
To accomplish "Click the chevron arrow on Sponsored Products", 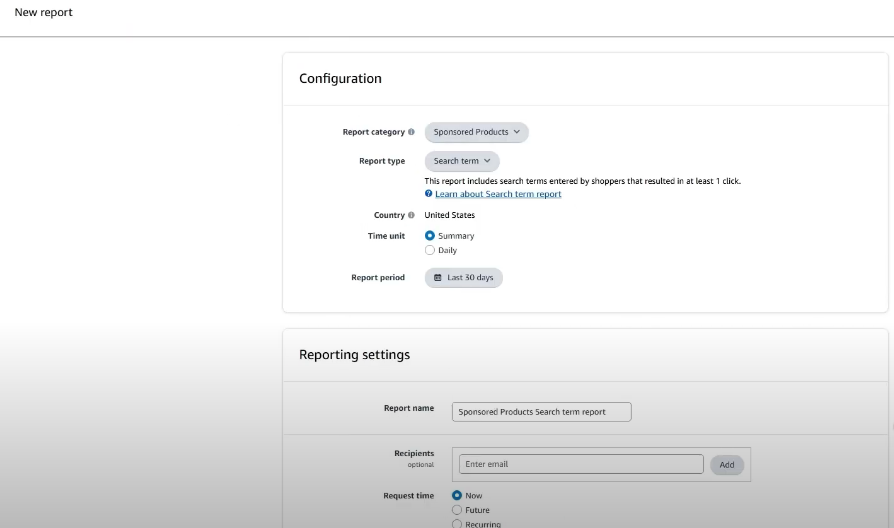I will [x=517, y=132].
